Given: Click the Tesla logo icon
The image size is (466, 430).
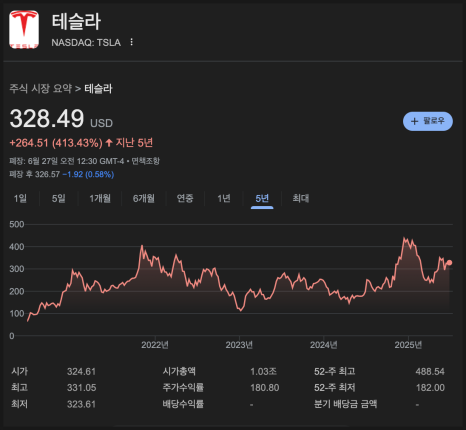Looking at the screenshot, I should click(x=24, y=29).
